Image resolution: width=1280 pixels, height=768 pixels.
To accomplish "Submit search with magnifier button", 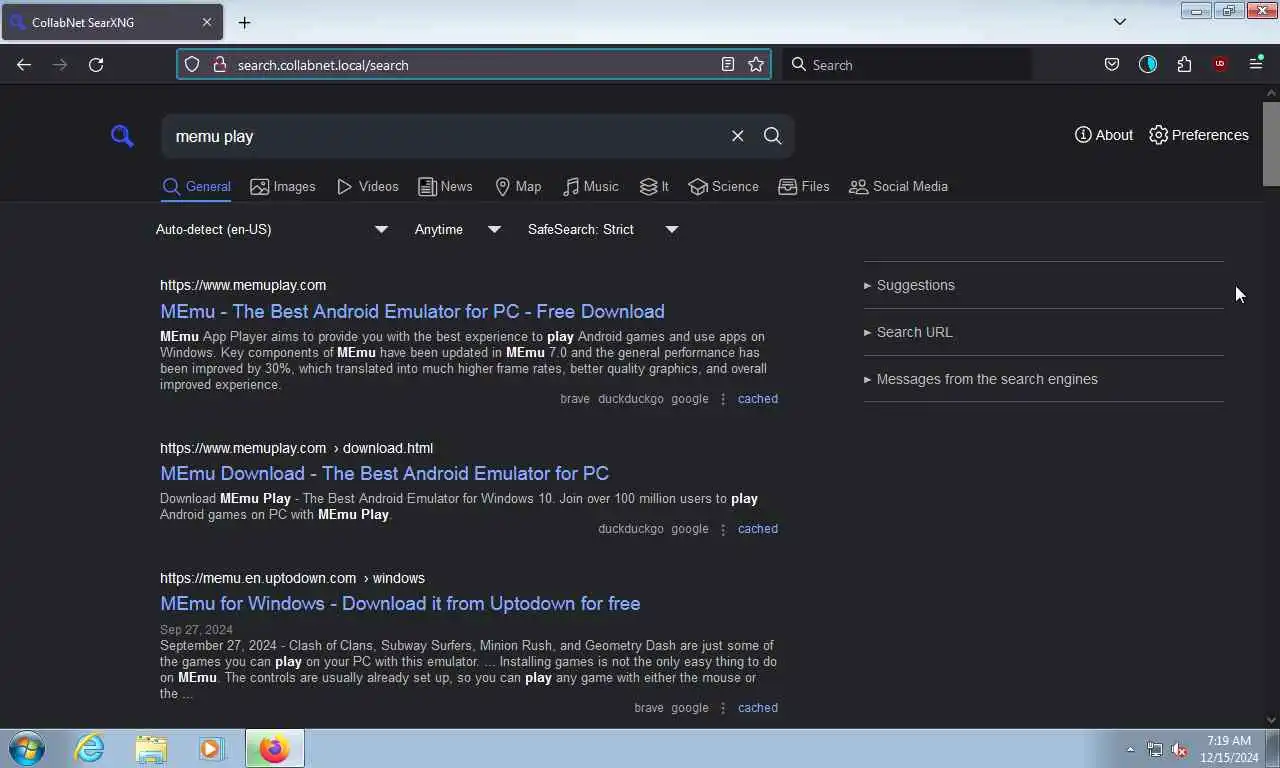I will [x=772, y=136].
